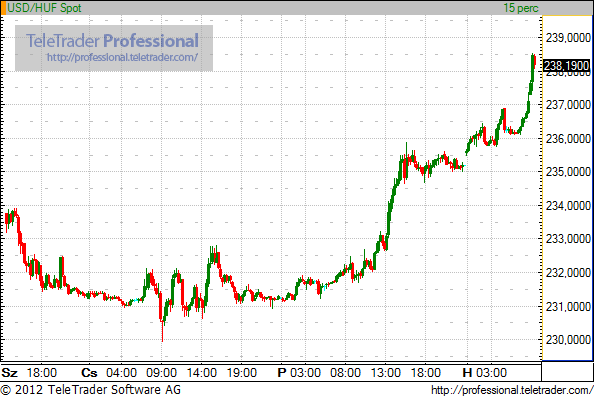
Task: Select the 15 perc interval label
Action: click(x=521, y=8)
